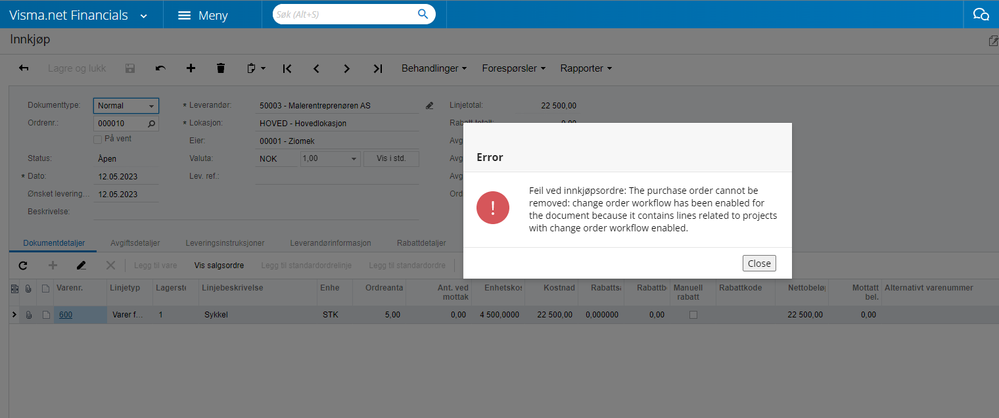Add new record with plus icon
This screenshot has width=999, height=418.
click(x=190, y=68)
